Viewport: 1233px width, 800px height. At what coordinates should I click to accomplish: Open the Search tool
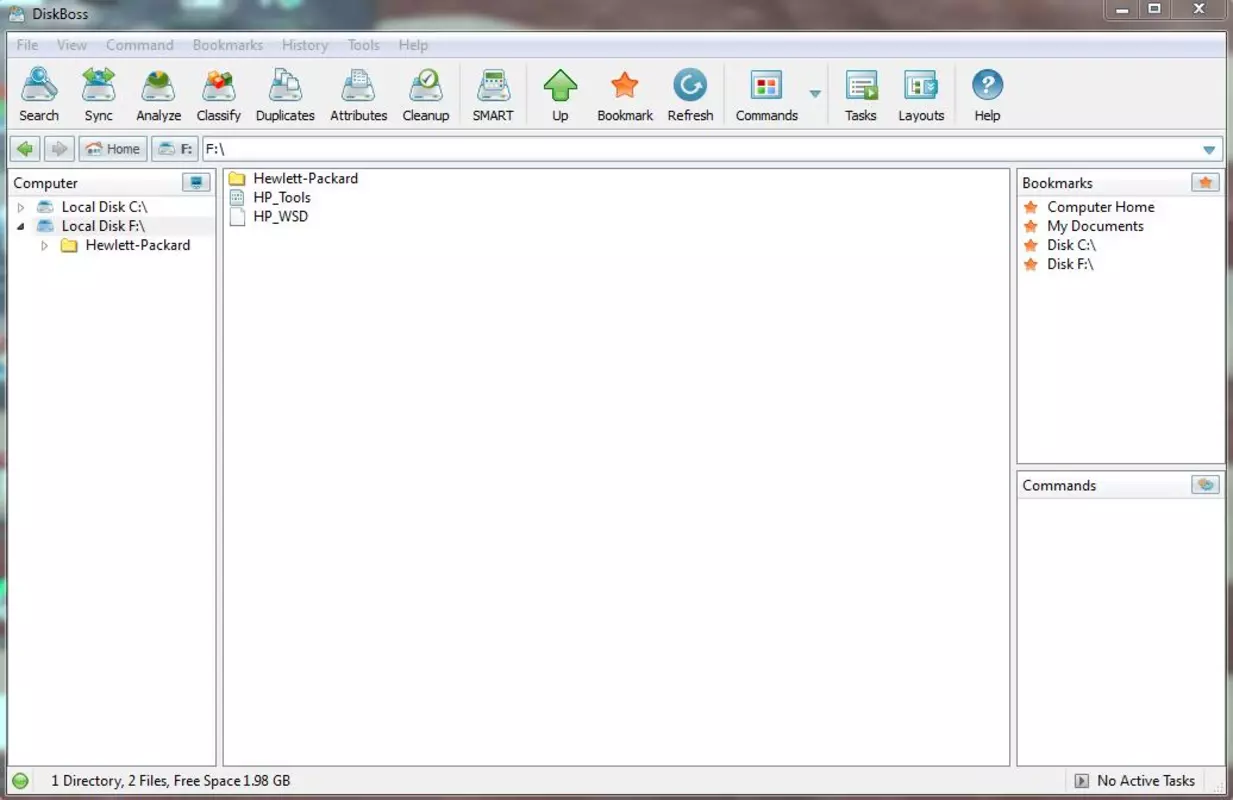click(39, 95)
